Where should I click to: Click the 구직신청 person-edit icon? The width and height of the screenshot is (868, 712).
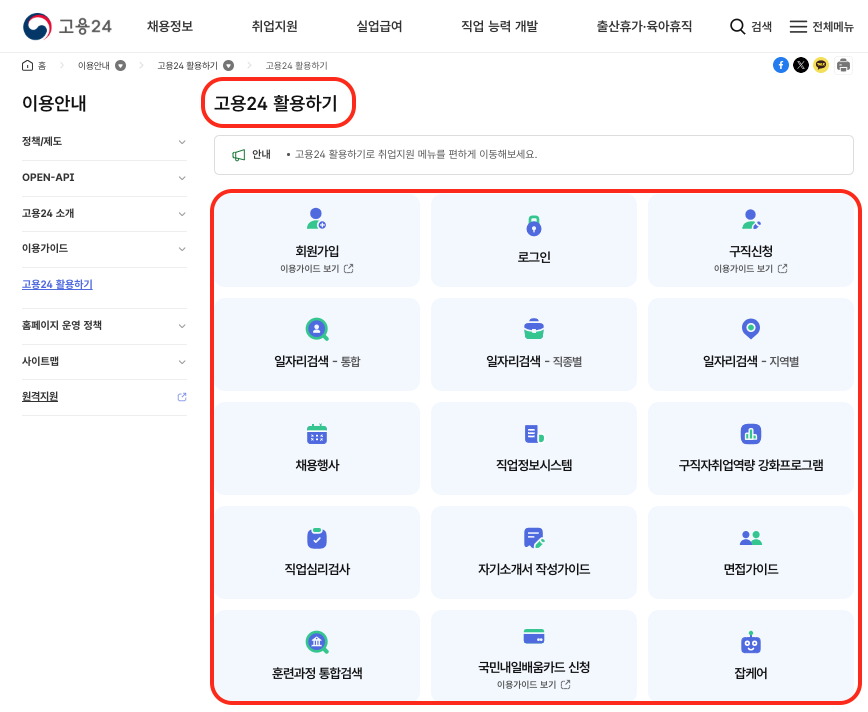click(751, 219)
